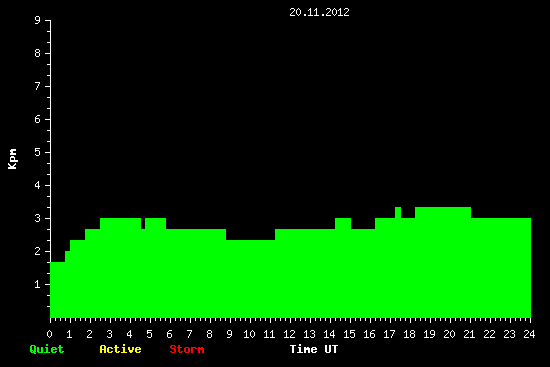Click the Time UT axis label
This screenshot has width=550, height=367.
pos(314,349)
